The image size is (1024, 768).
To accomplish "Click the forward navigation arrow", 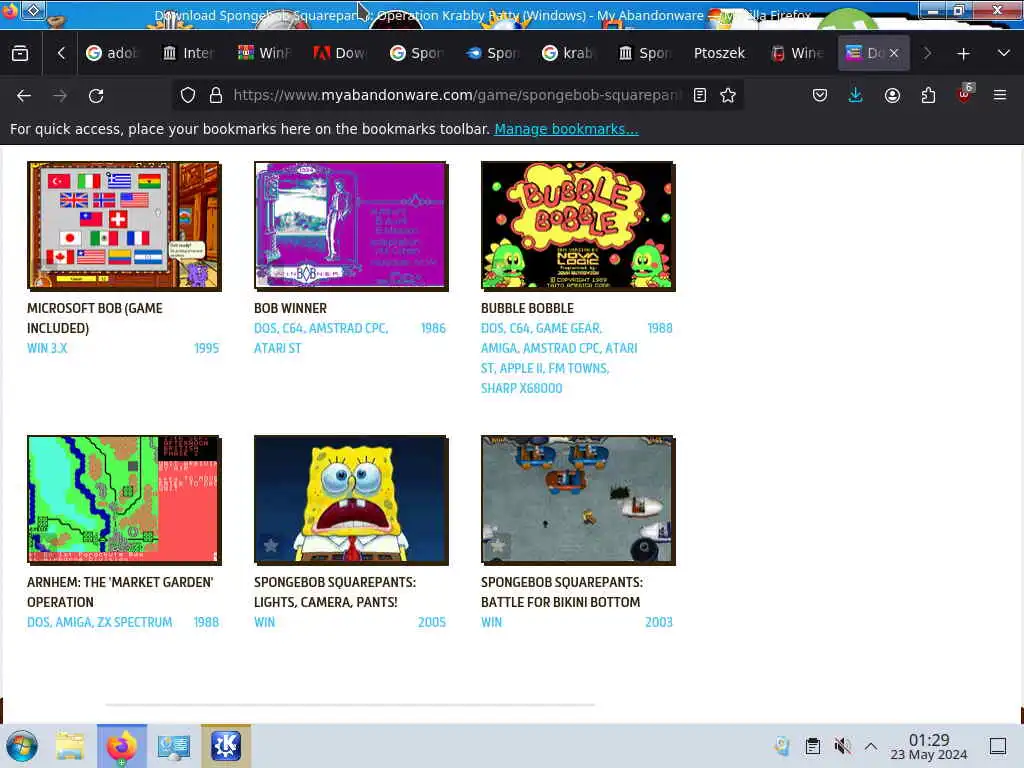I will tap(60, 95).
